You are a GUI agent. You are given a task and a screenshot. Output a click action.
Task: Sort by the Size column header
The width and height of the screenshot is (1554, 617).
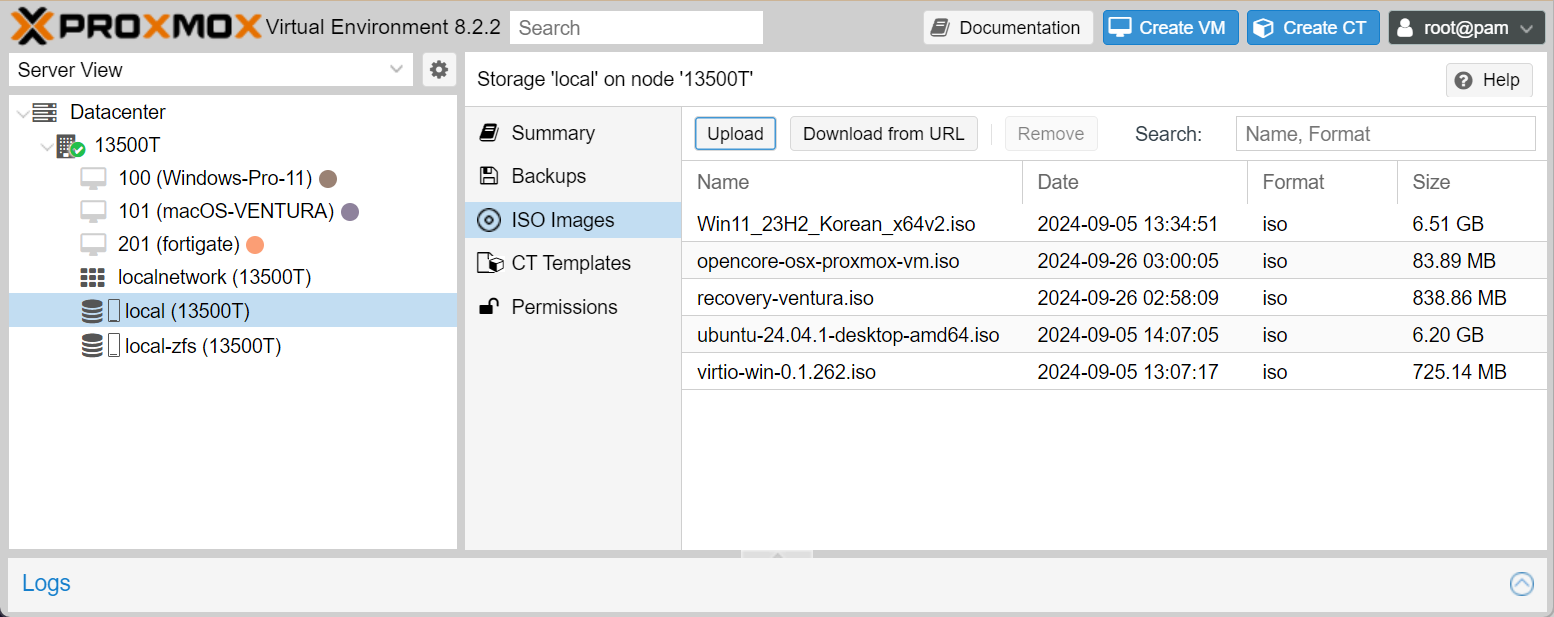pos(1472,182)
